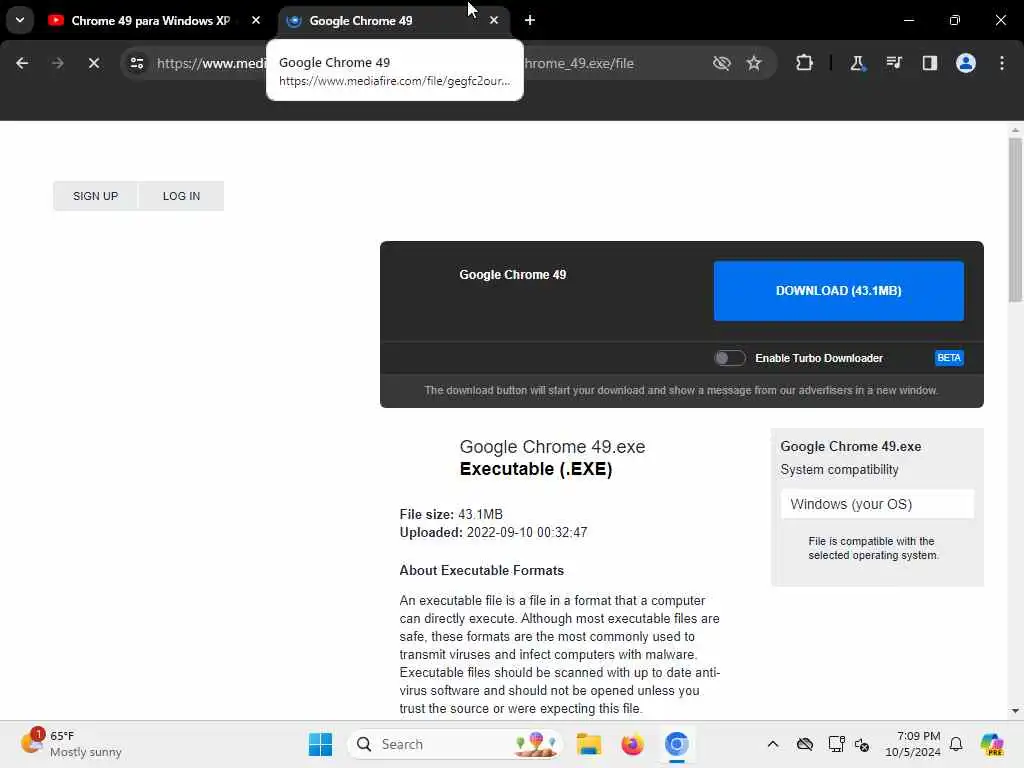Open the Extensions puzzle icon
Viewport: 1024px width, 768px height.
pyautogui.click(x=805, y=63)
